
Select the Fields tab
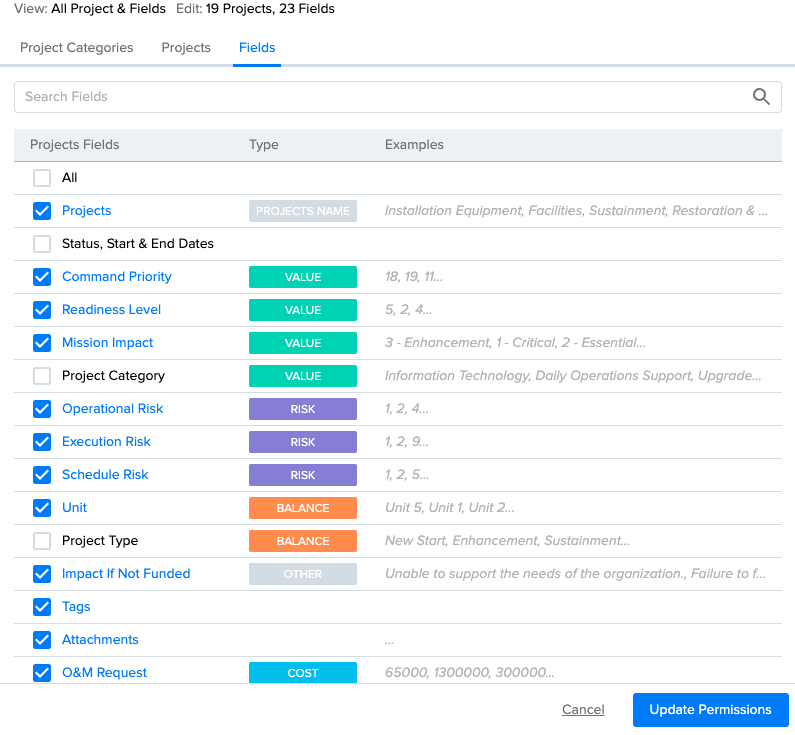click(x=257, y=48)
